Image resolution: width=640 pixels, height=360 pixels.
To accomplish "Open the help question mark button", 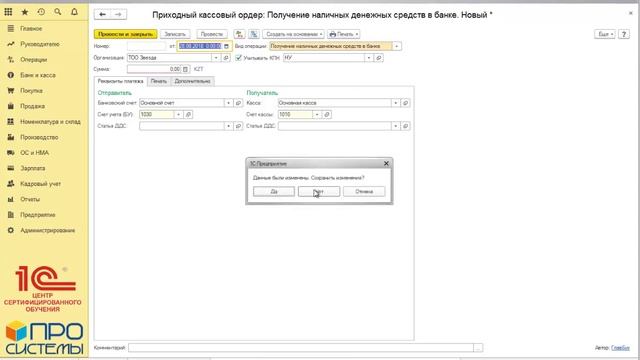I will click(624, 34).
